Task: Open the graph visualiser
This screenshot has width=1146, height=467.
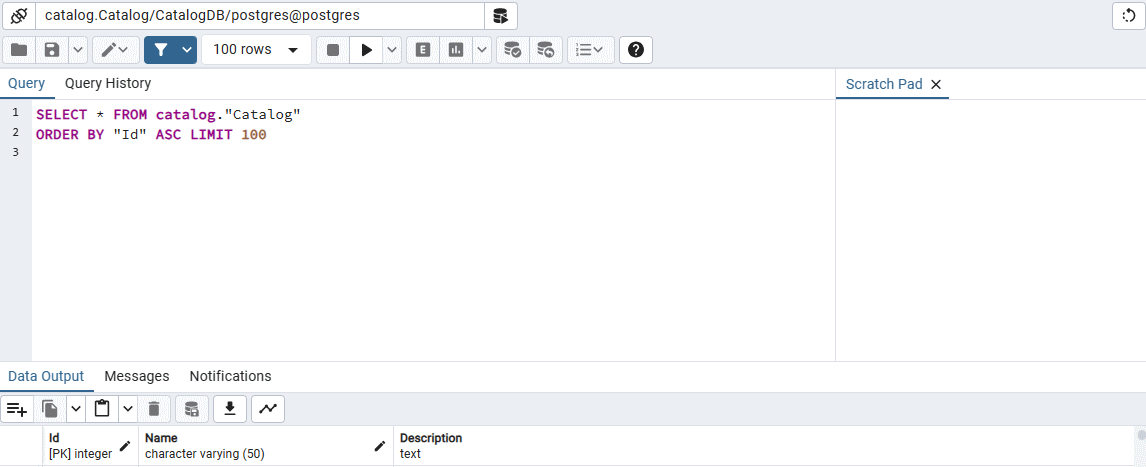Action: click(x=268, y=409)
